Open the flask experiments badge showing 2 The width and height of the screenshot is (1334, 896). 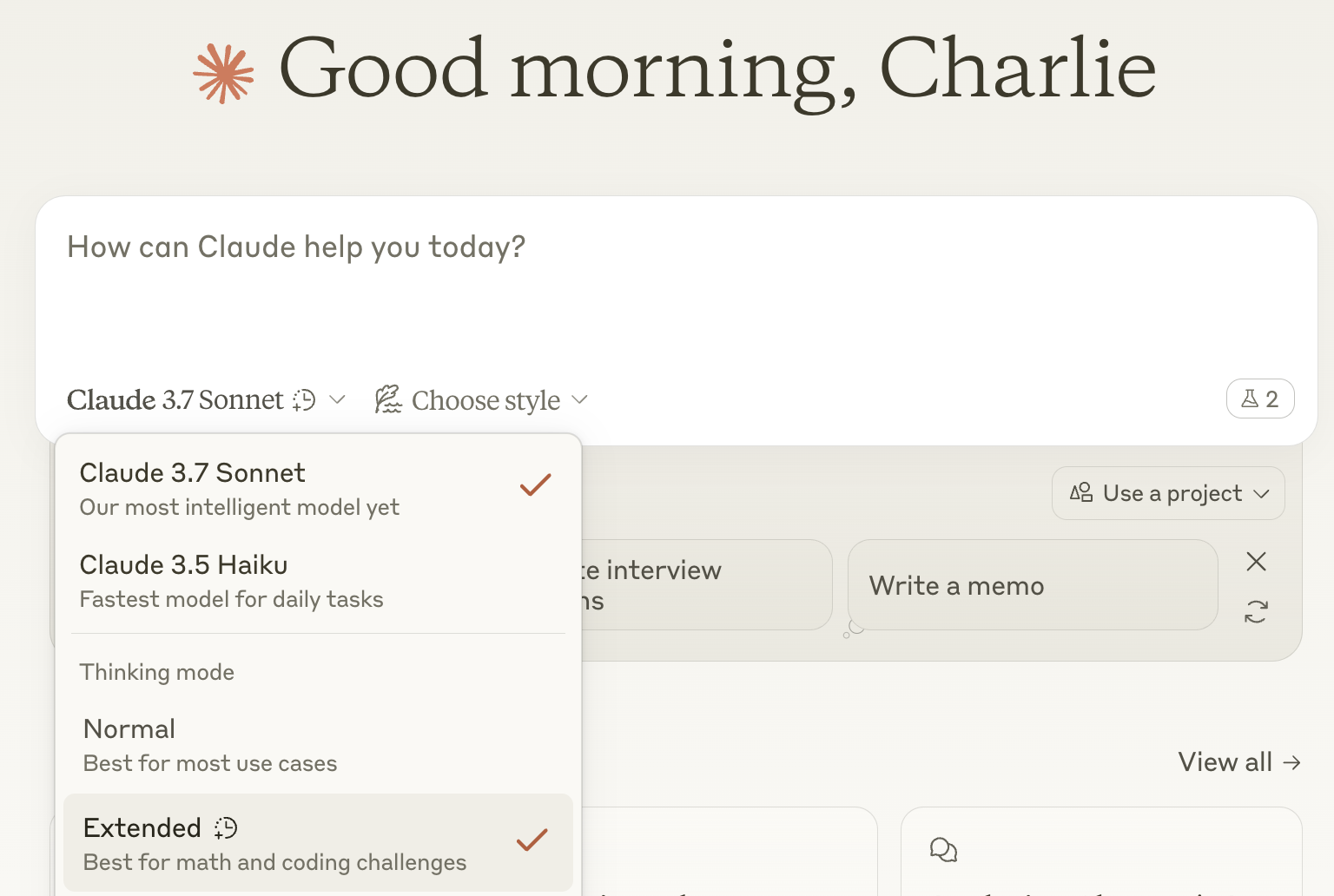click(1260, 399)
